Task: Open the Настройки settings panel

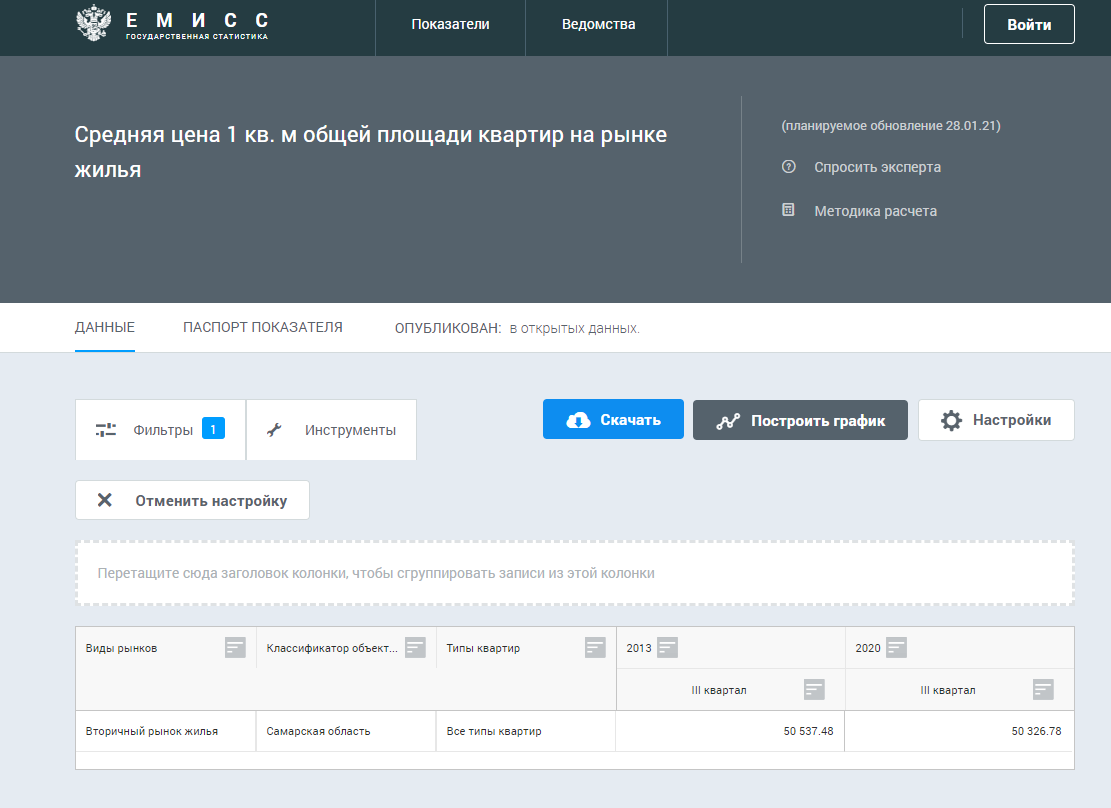Action: pyautogui.click(x=996, y=420)
